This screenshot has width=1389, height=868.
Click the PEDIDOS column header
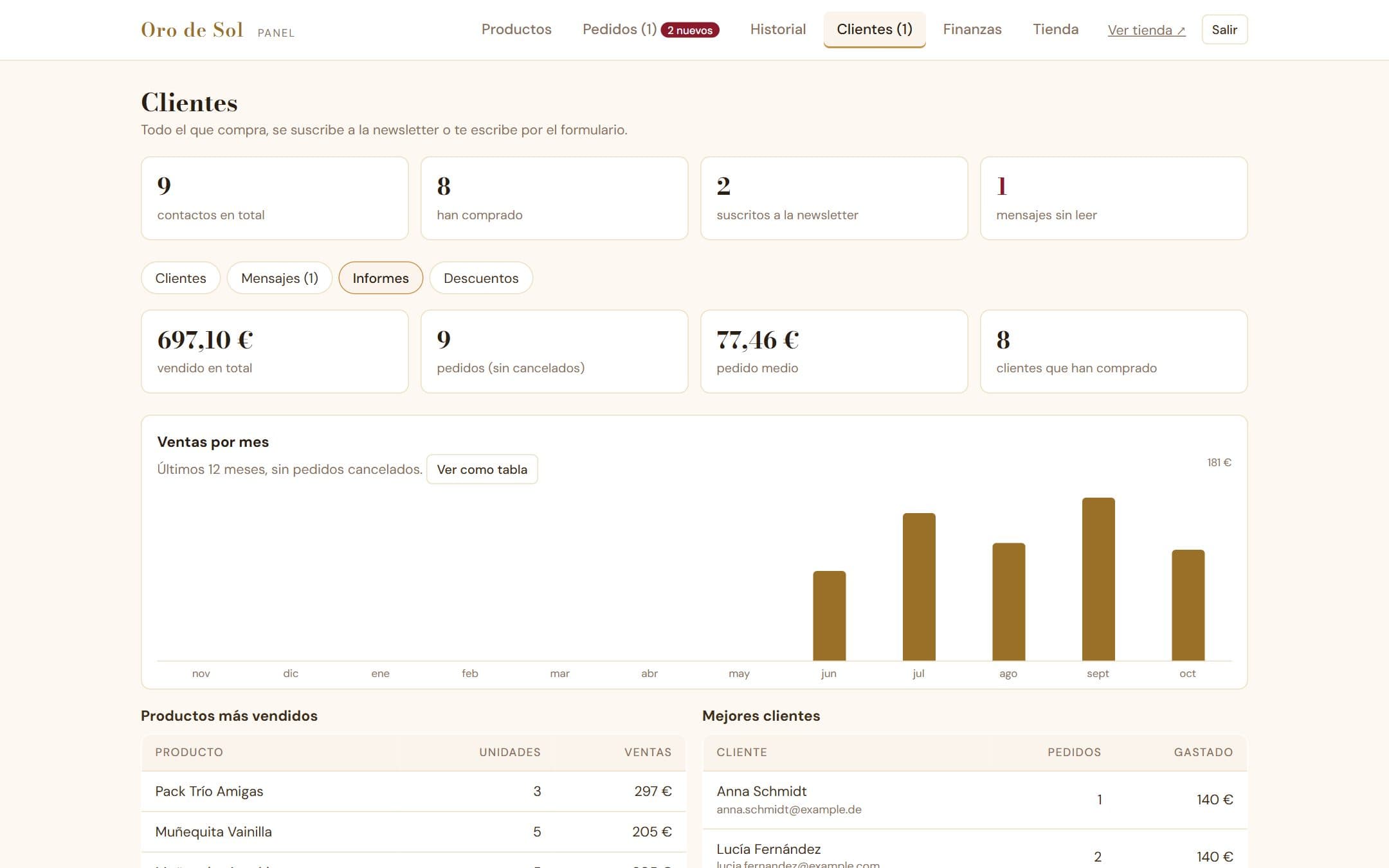[1074, 752]
